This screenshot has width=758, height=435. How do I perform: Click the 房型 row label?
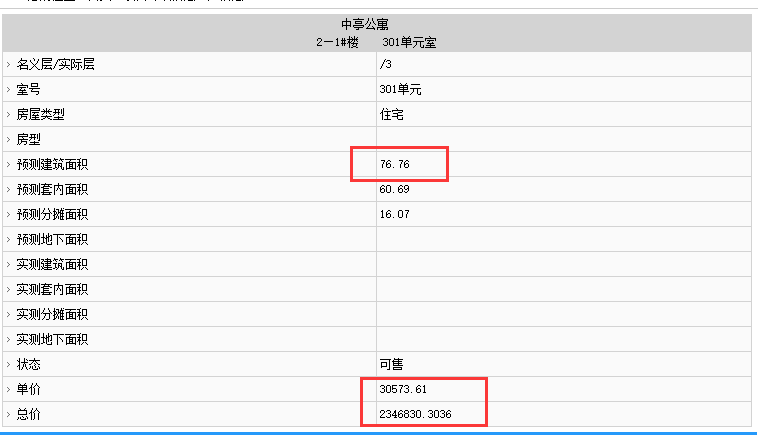[29, 140]
